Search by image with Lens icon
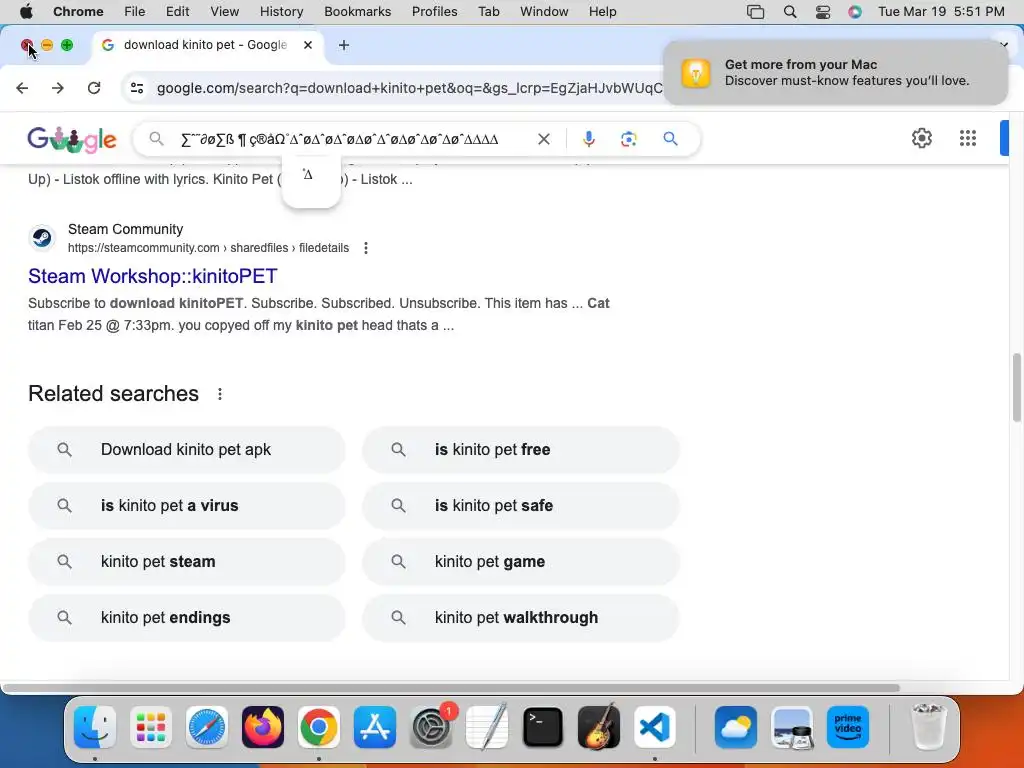 (629, 138)
